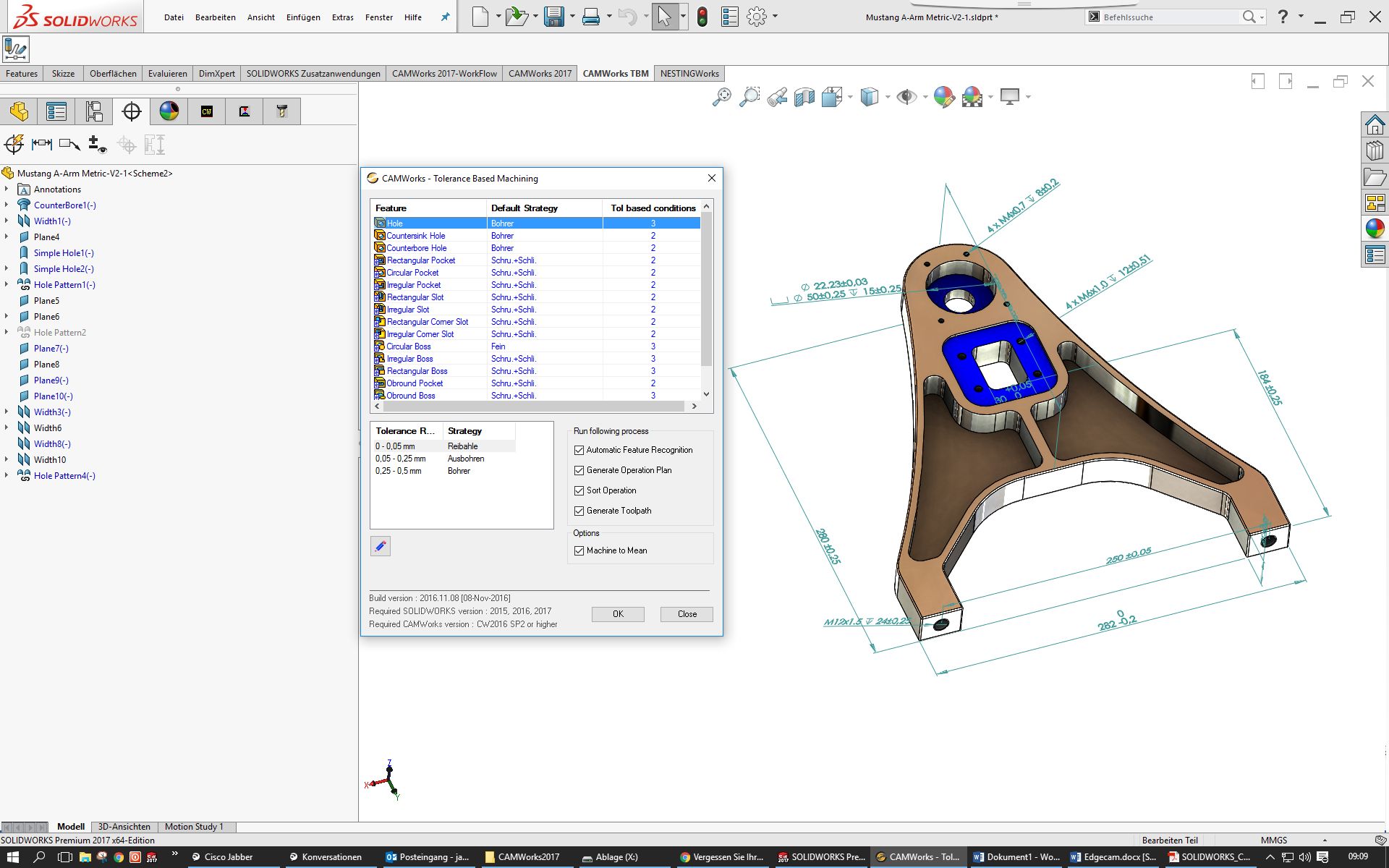Open the Einfügen menu
Screen dimensions: 1389x868
pyautogui.click(x=303, y=17)
